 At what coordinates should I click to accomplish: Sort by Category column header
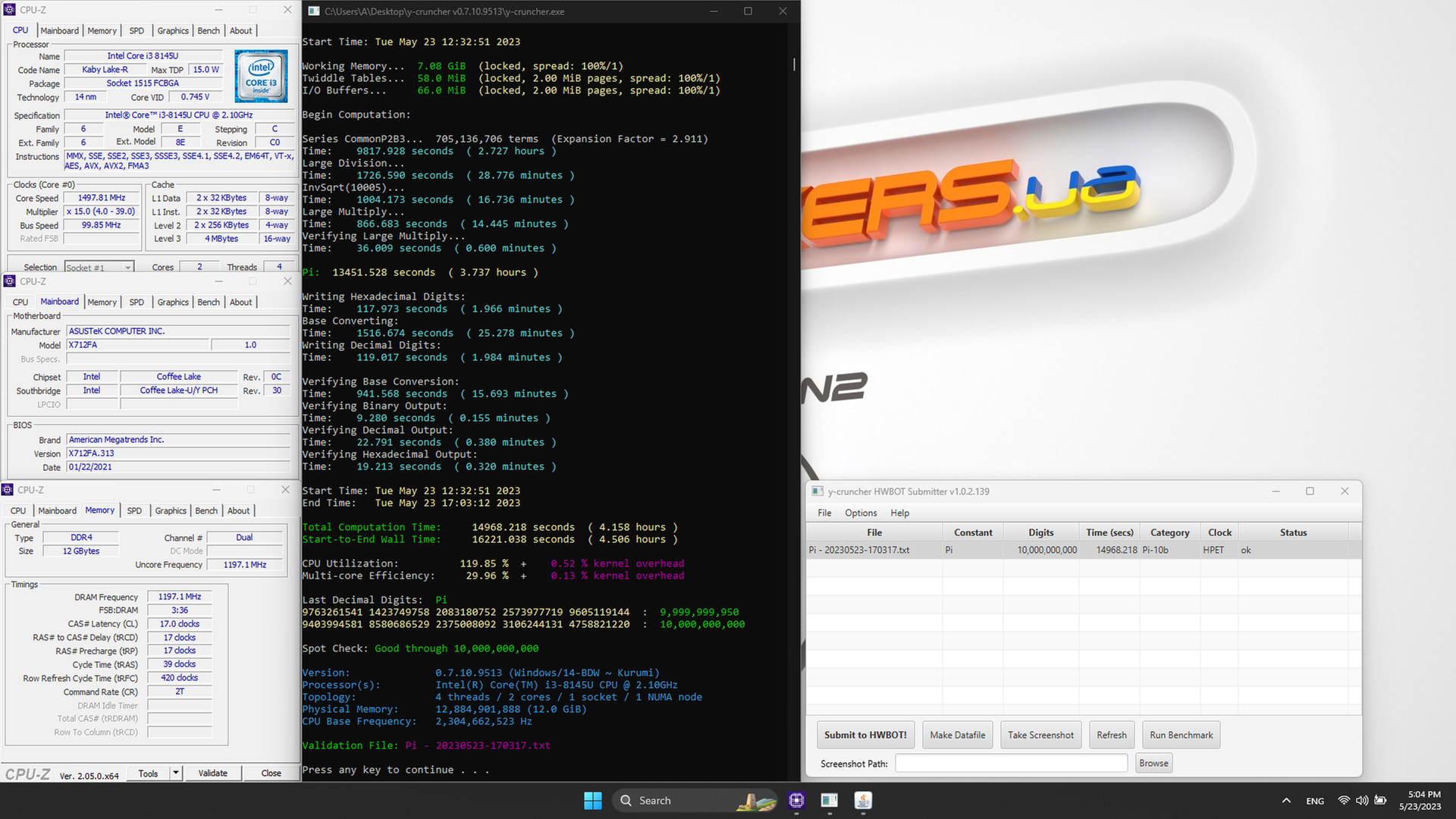point(1169,532)
